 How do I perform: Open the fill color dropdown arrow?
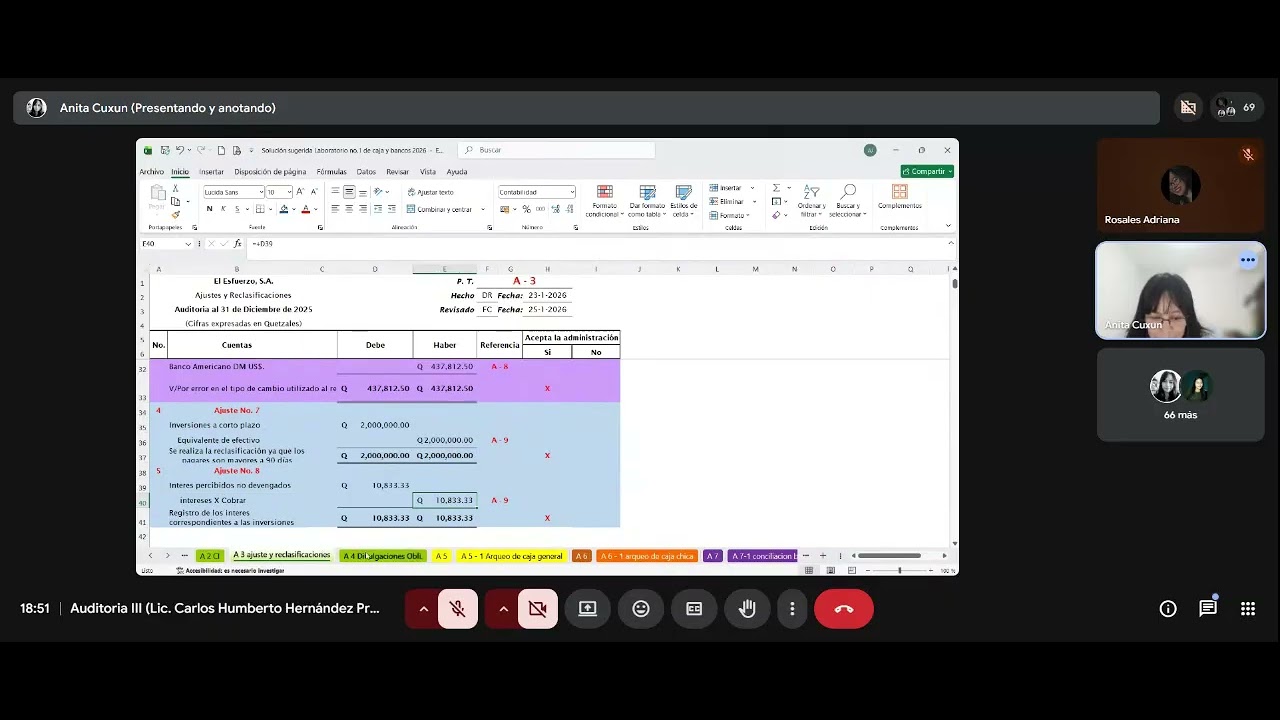click(x=293, y=209)
